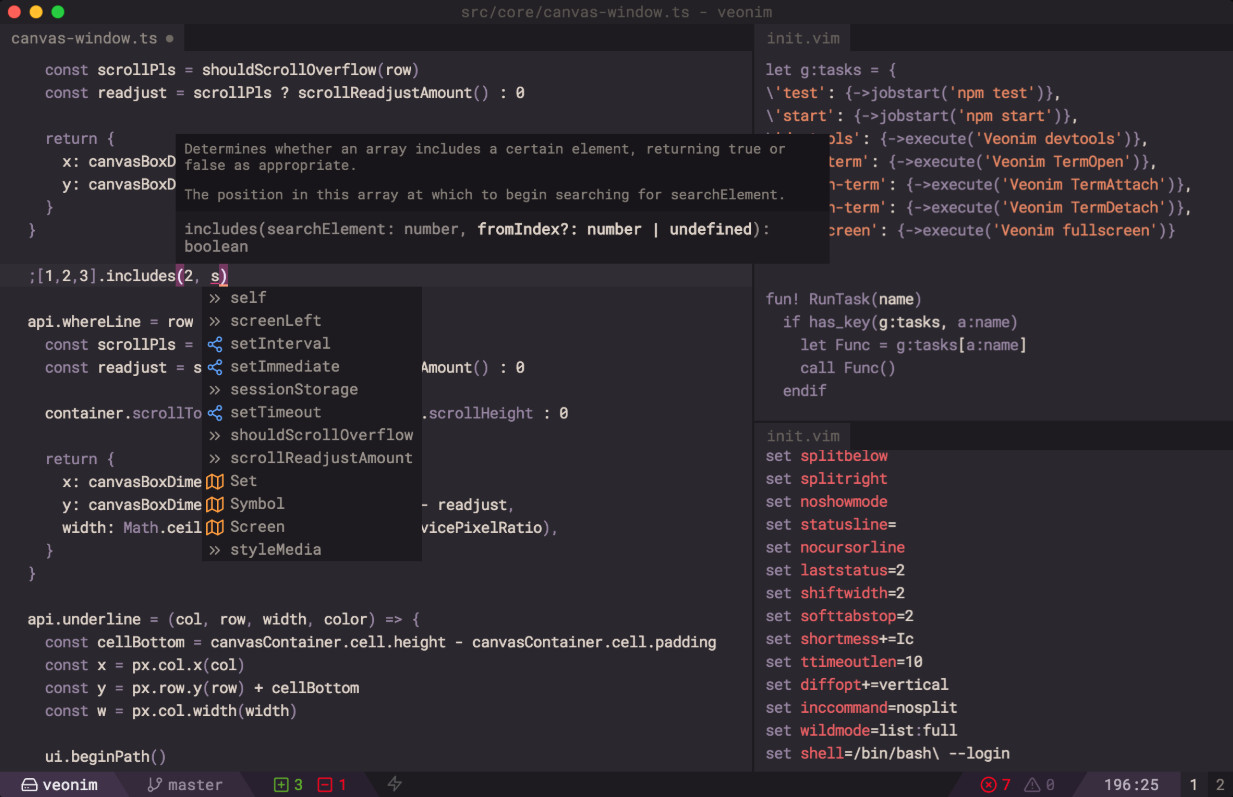This screenshot has height=797, width=1233.
Task: Click the orange icon beside Set
Action: click(215, 481)
